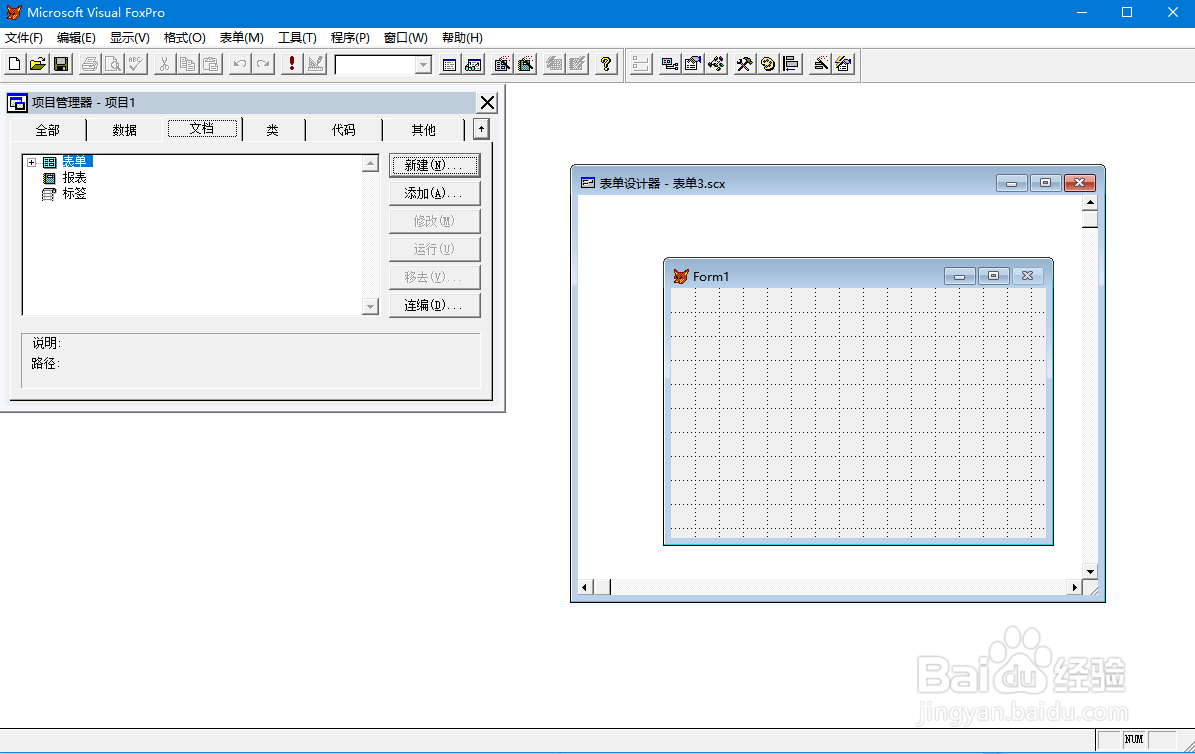The image size is (1195, 754).
Task: Click the New file toolbar icon
Action: point(14,64)
